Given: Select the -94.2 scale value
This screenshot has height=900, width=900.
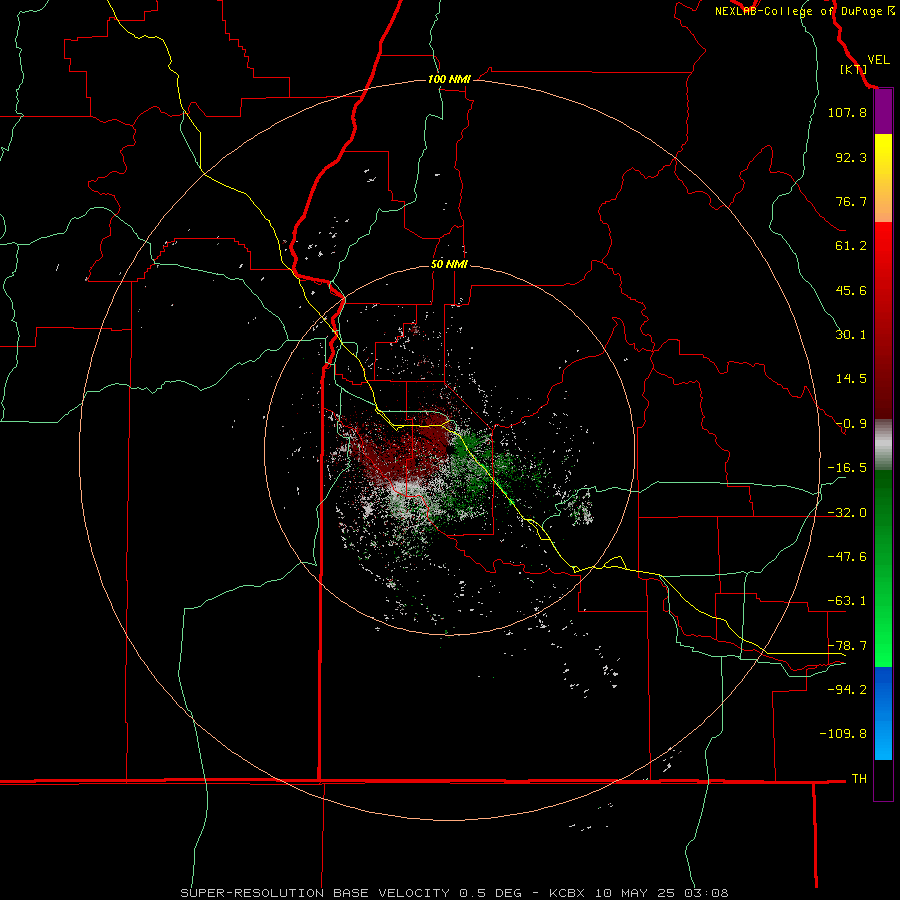Looking at the screenshot, I should click(x=847, y=689).
